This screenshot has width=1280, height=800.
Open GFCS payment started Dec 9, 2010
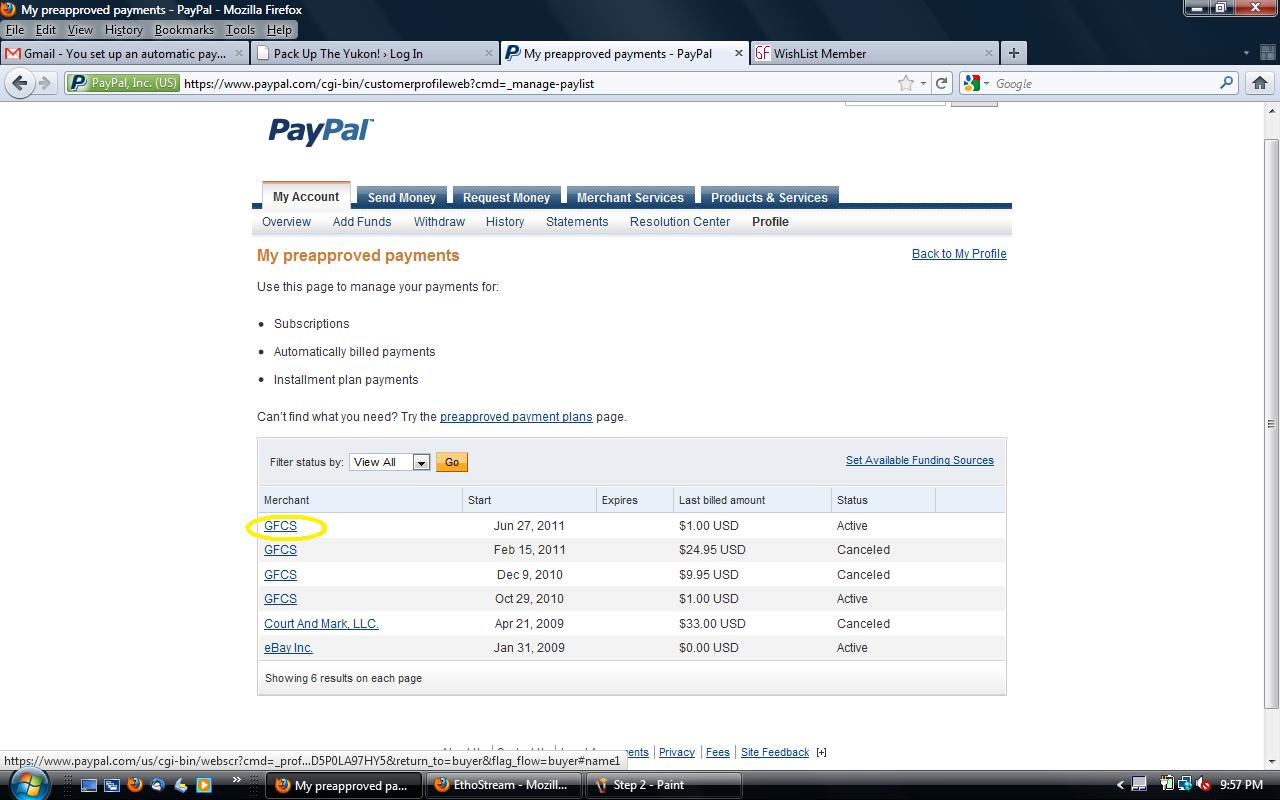tap(280, 575)
